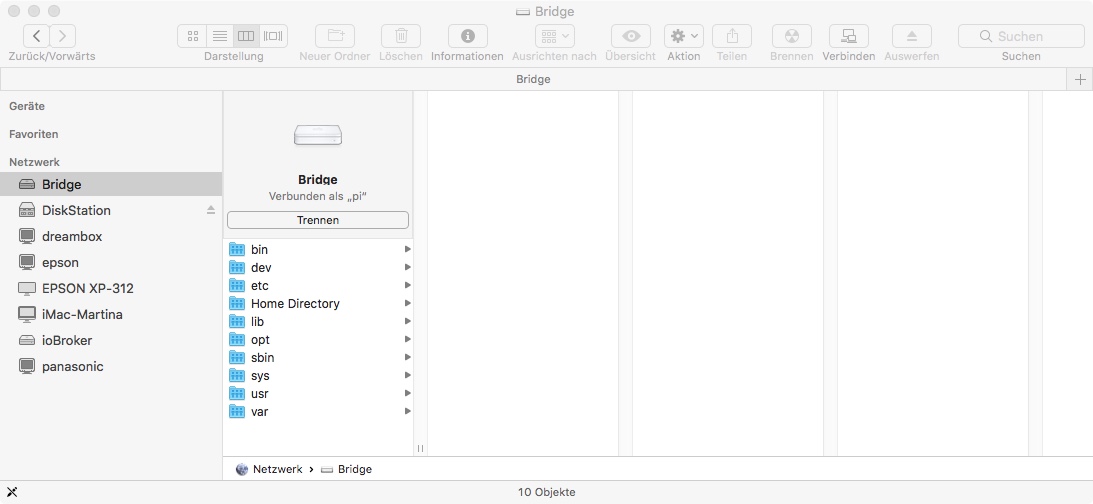Click the Verbinden server icon
Image resolution: width=1093 pixels, height=504 pixels.
(x=848, y=36)
